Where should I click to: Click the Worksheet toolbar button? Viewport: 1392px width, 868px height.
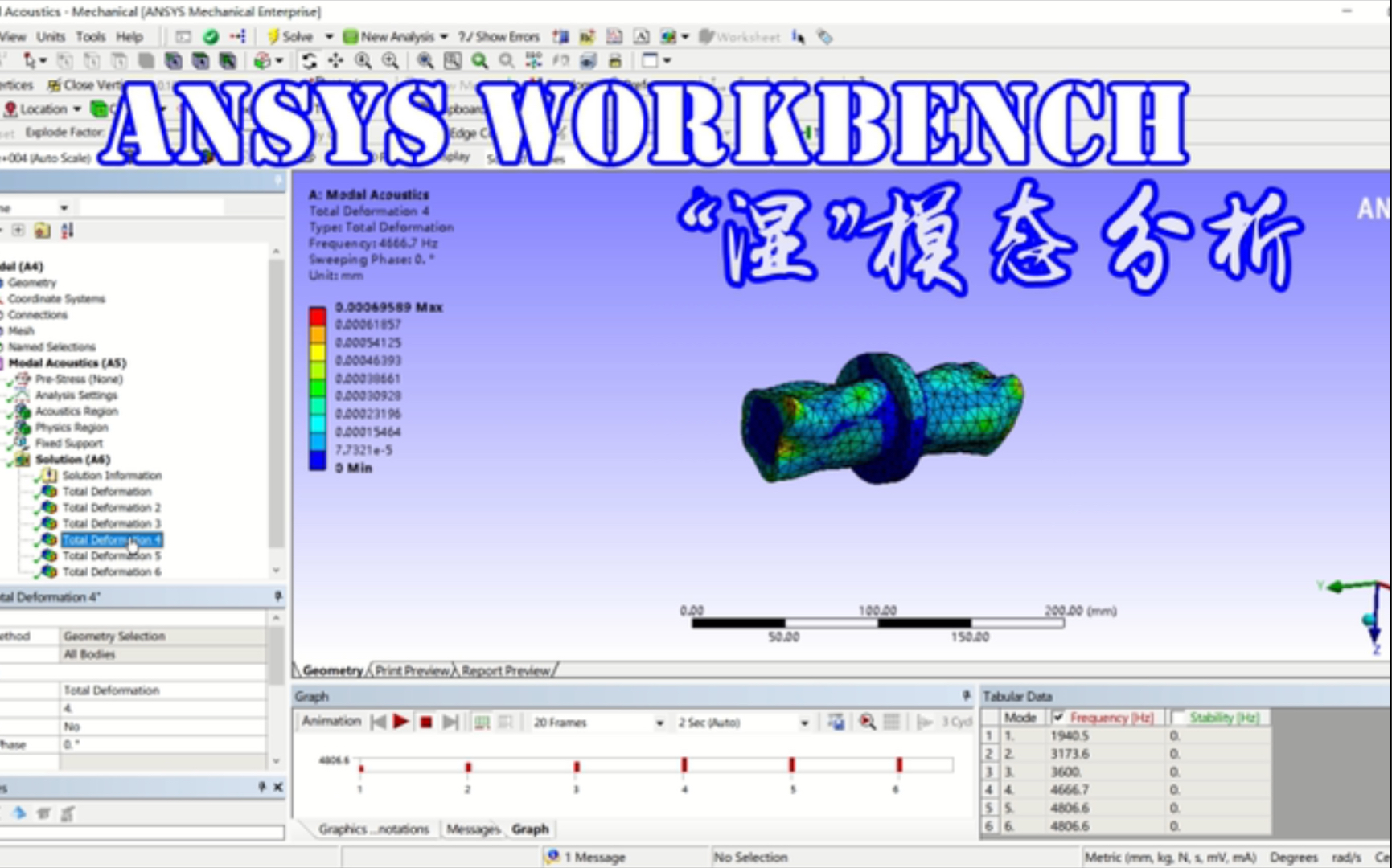click(741, 36)
